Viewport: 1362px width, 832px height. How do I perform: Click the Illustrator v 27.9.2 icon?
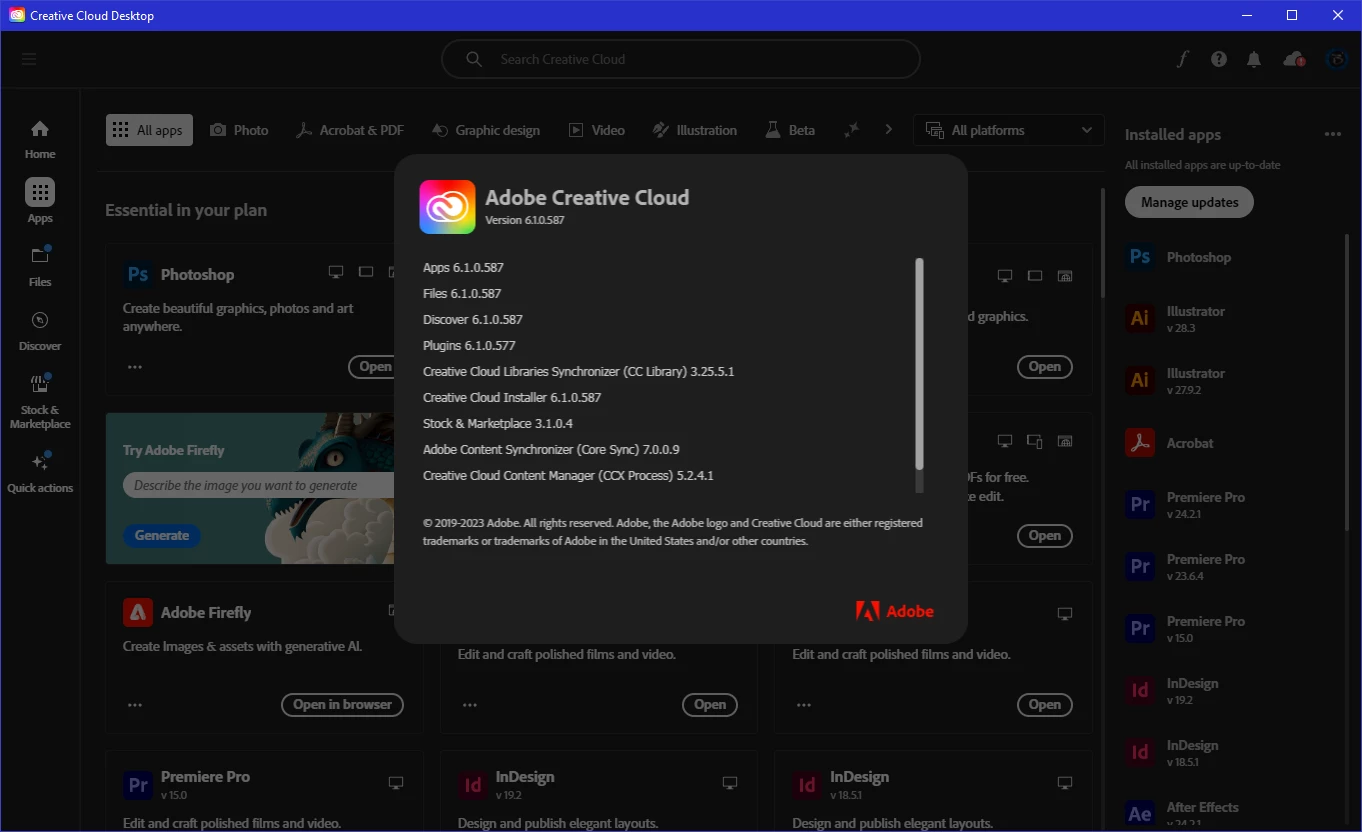1140,381
